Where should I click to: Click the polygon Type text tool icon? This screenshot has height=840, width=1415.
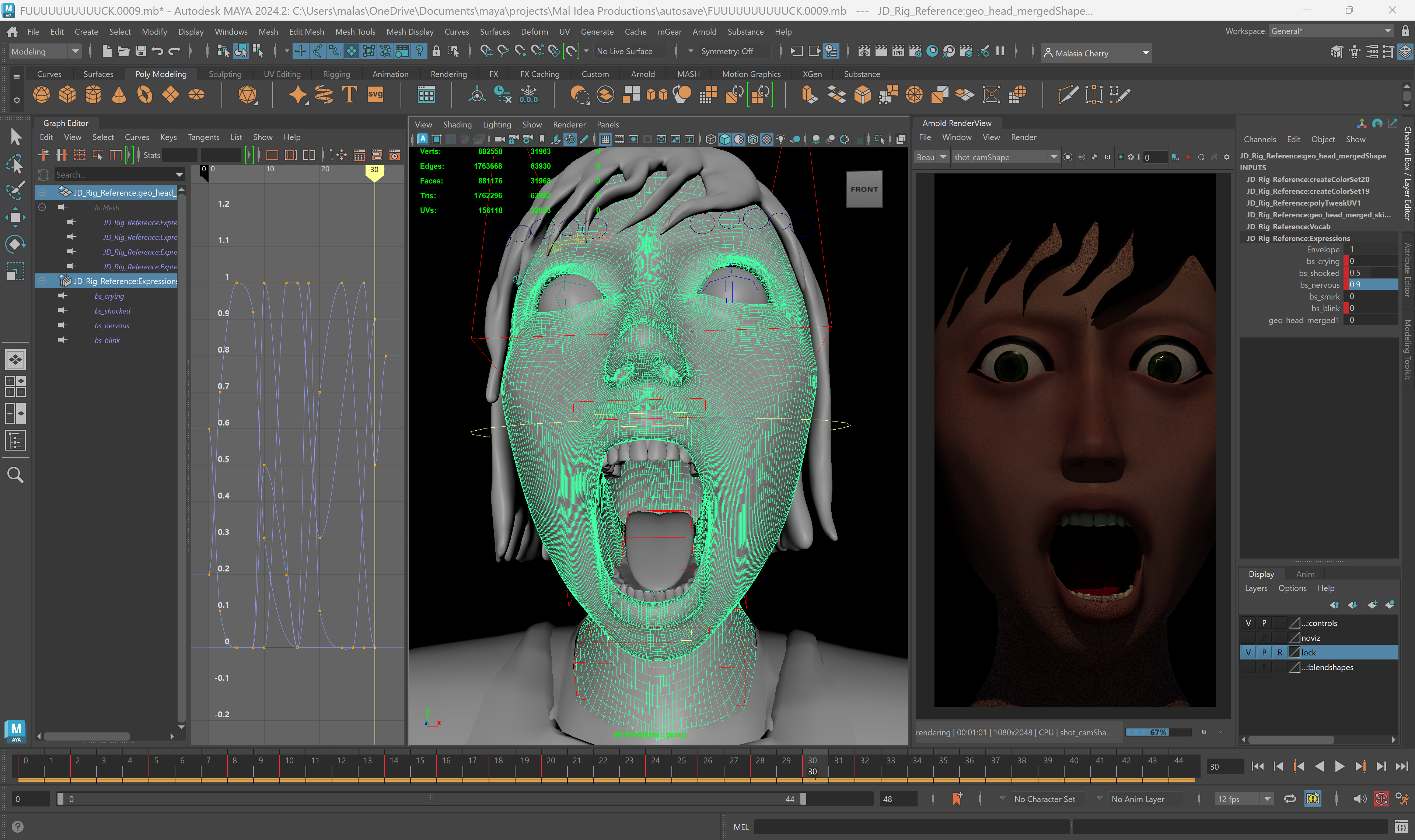coord(349,94)
